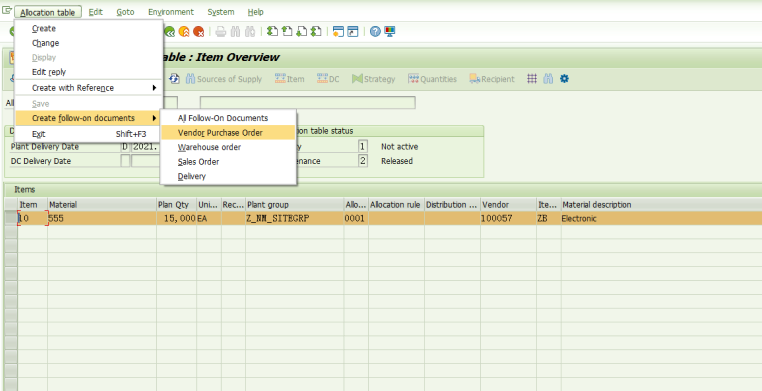This screenshot has width=762, height=391.
Task: Select Change in Allocation table menu
Action: [x=89, y=43]
